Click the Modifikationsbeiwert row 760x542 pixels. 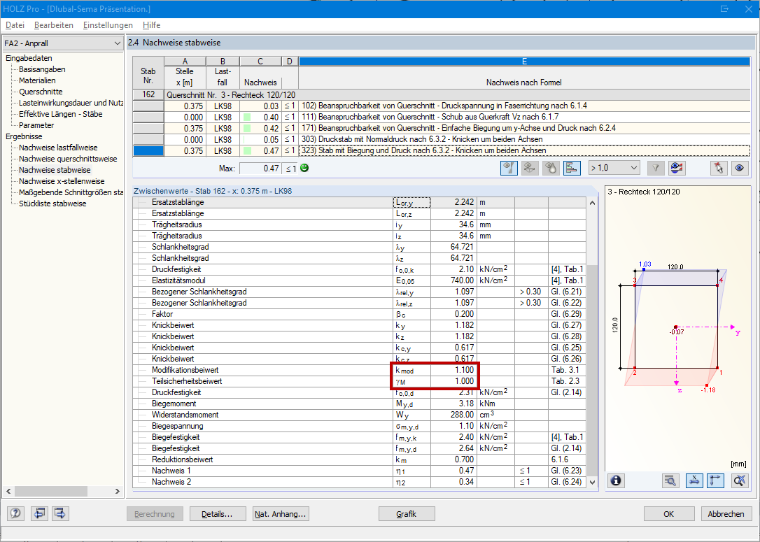pyautogui.click(x=359, y=370)
